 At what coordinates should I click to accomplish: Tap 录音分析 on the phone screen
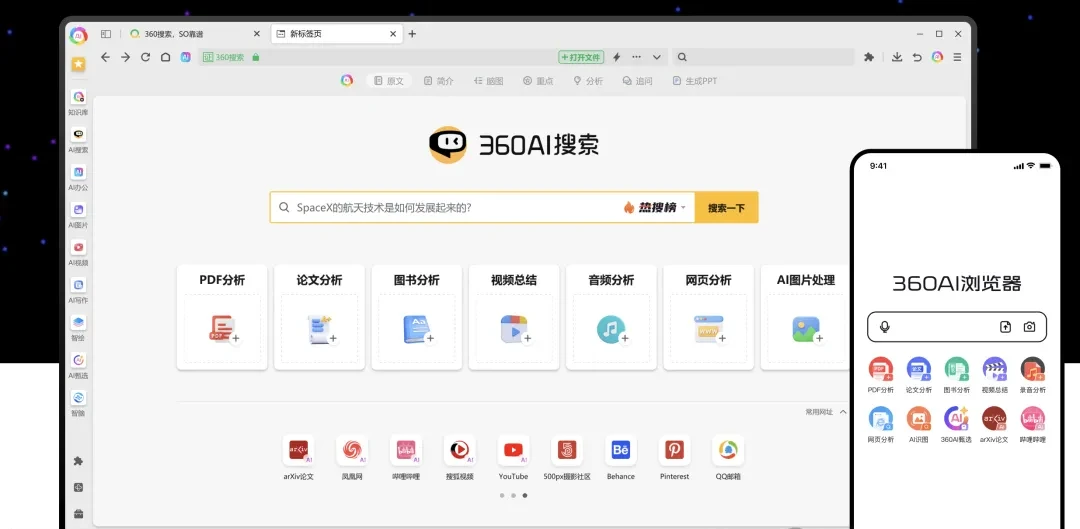click(x=1032, y=375)
